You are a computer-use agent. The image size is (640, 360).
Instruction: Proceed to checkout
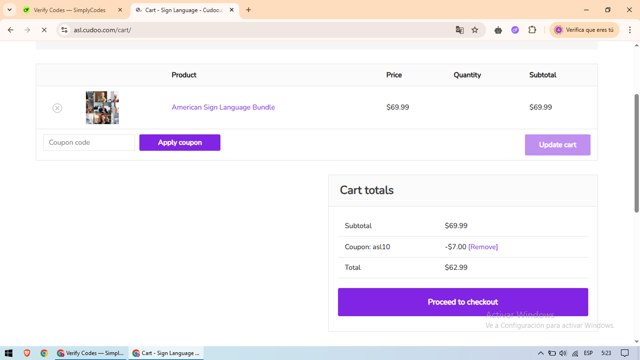click(x=463, y=302)
